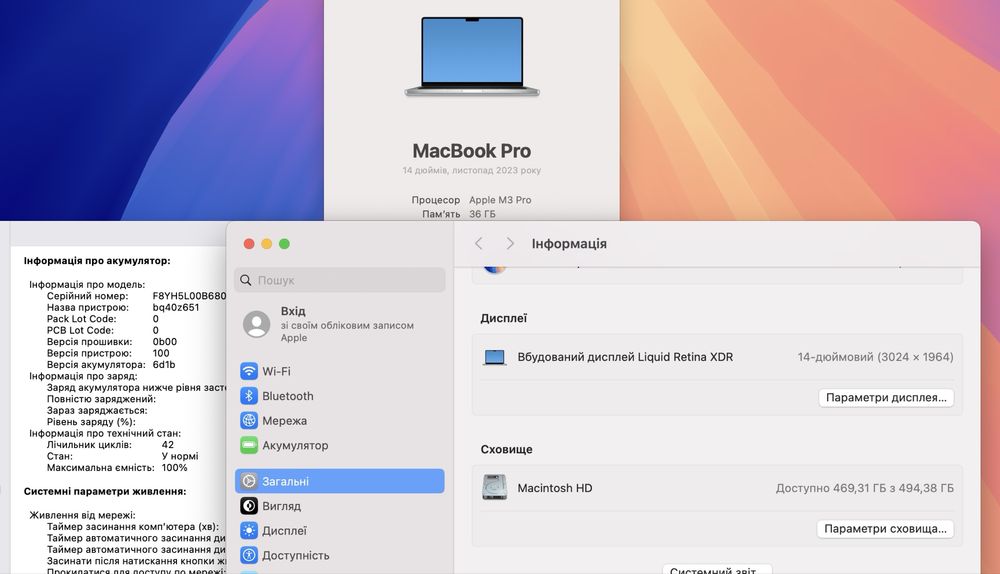Open the Акумулятор battery settings
The width and height of the screenshot is (1000, 574).
click(x=339, y=445)
